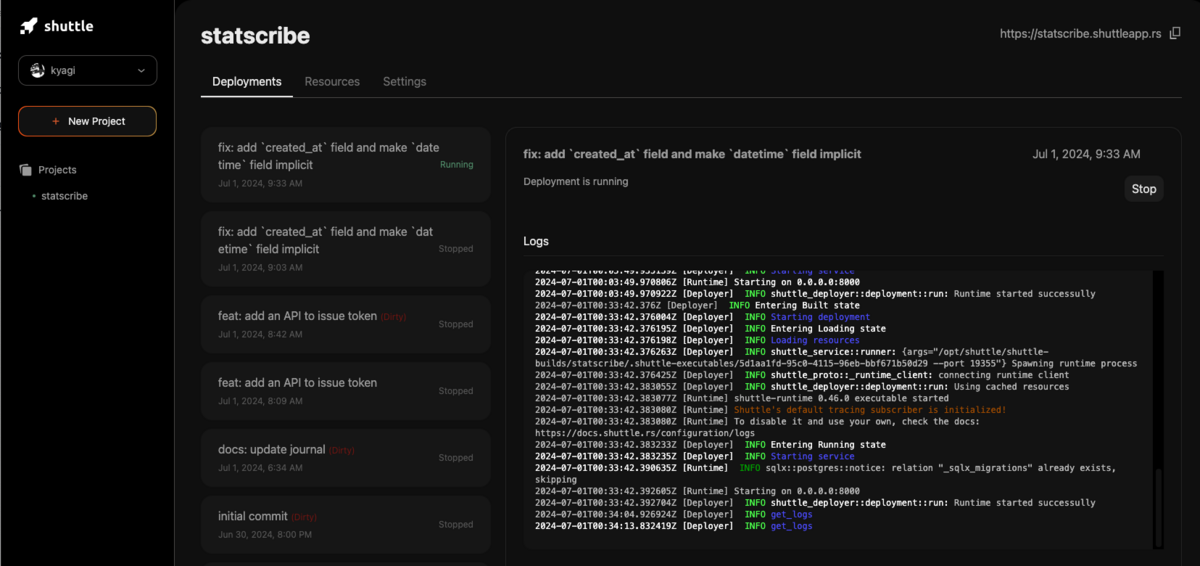Open the kyagi account dropdown
Screen dimensions: 1200x566
pyautogui.click(x=87, y=70)
